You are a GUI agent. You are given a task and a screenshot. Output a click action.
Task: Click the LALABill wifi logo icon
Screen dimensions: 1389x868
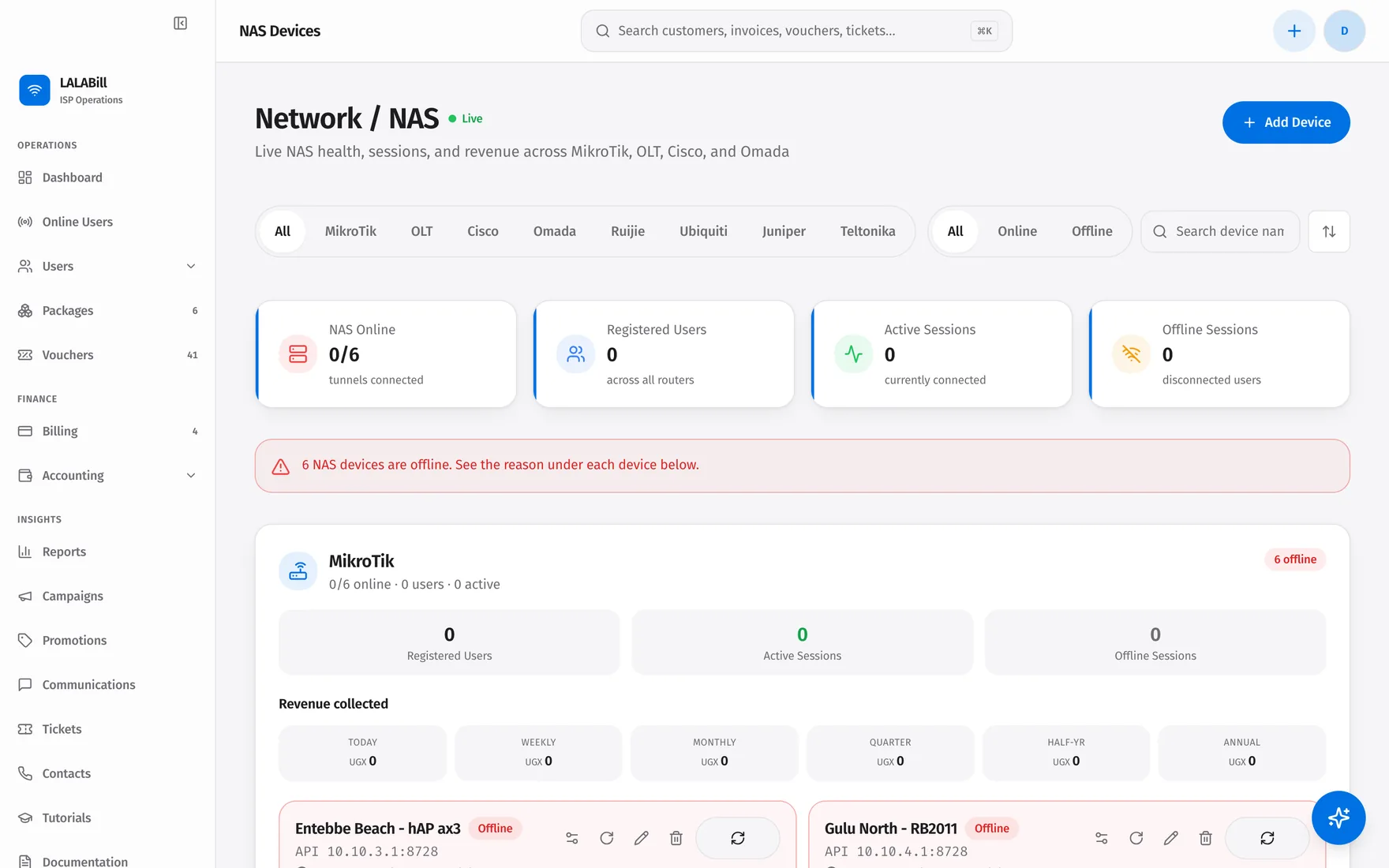(35, 90)
